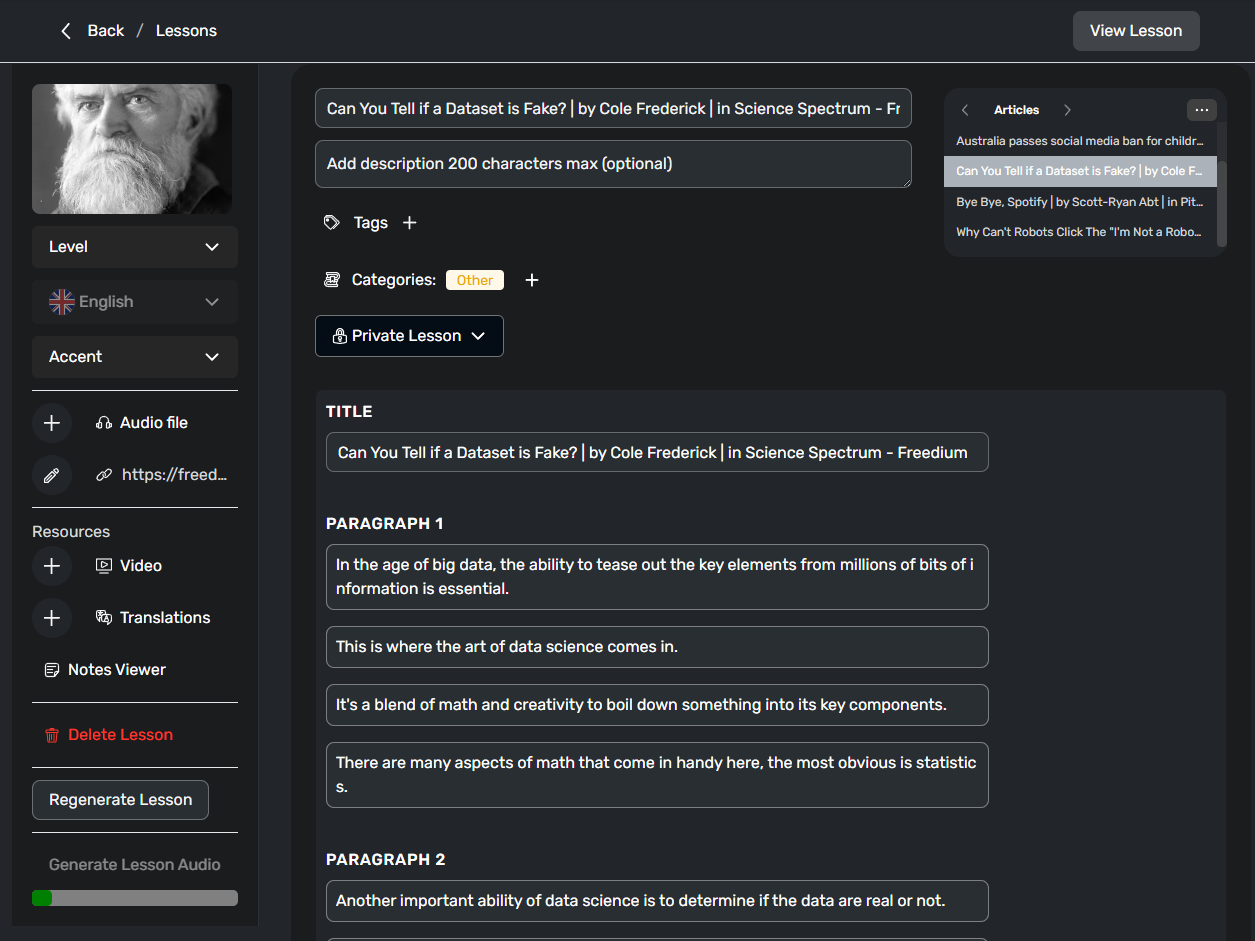Click the View Lesson button
This screenshot has height=941, width=1255.
[1135, 31]
